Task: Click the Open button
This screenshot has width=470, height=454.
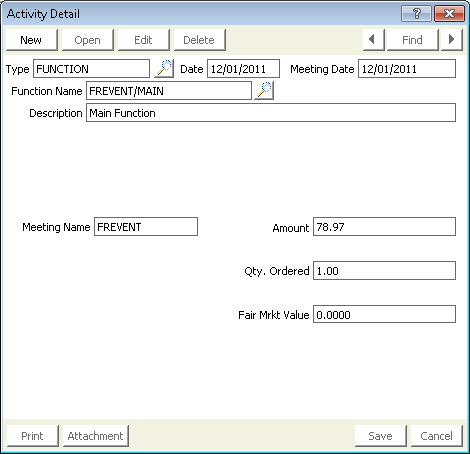Action: tap(87, 40)
